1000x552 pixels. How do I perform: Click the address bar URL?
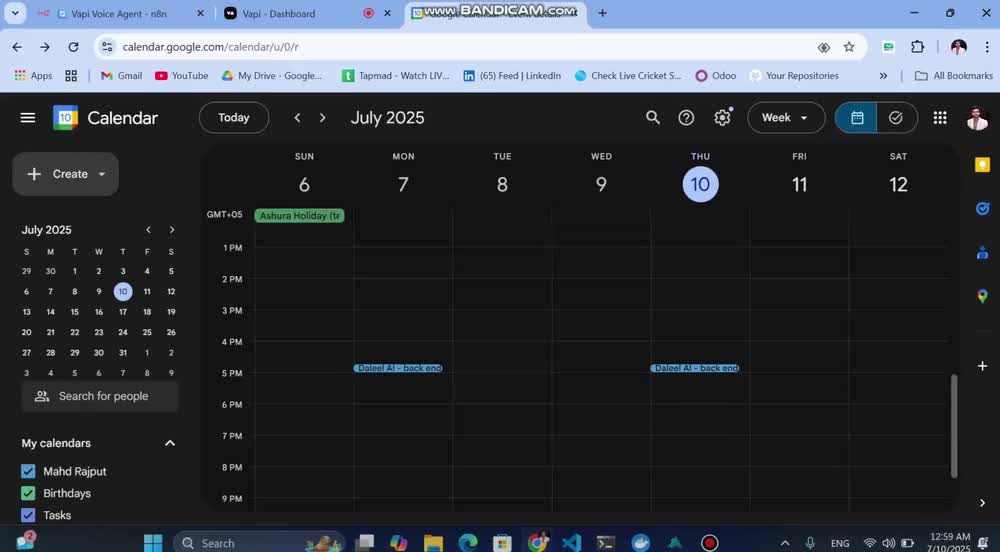click(x=210, y=47)
